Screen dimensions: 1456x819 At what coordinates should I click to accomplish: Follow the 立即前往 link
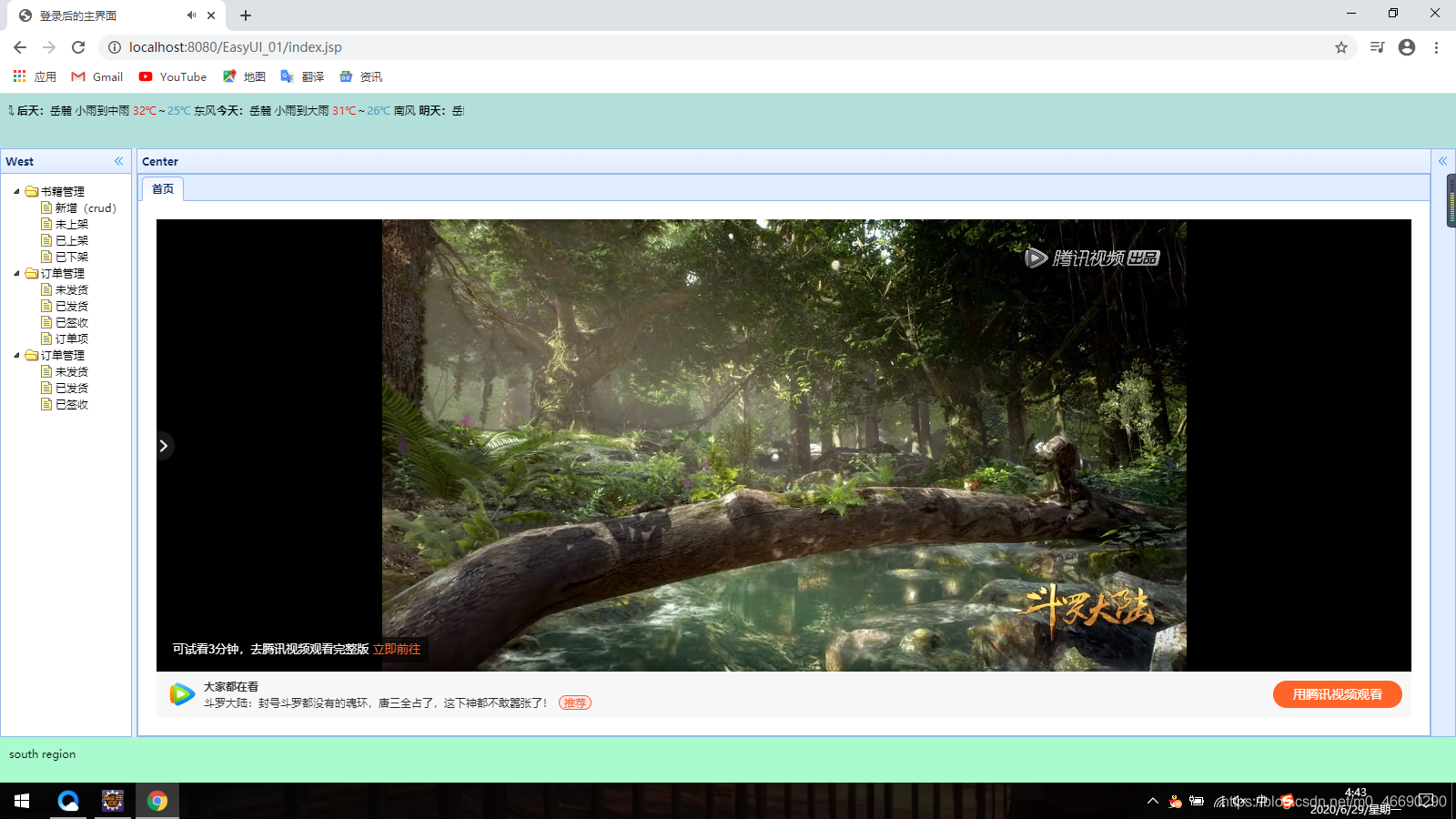click(x=397, y=649)
